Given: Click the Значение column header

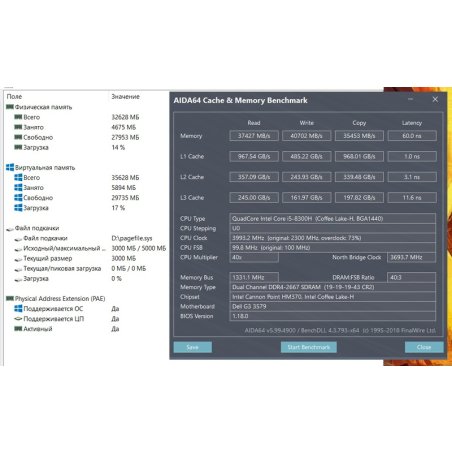Looking at the screenshot, I should point(125,97).
